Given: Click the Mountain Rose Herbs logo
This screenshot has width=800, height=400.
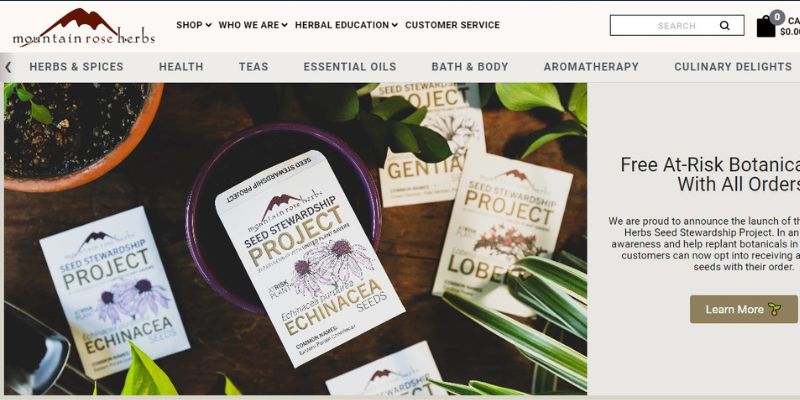Looking at the screenshot, I should [84, 28].
